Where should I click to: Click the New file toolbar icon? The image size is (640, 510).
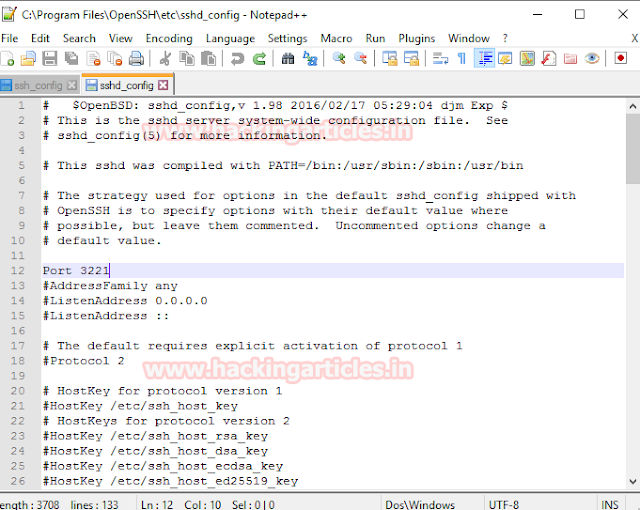pos(8,59)
